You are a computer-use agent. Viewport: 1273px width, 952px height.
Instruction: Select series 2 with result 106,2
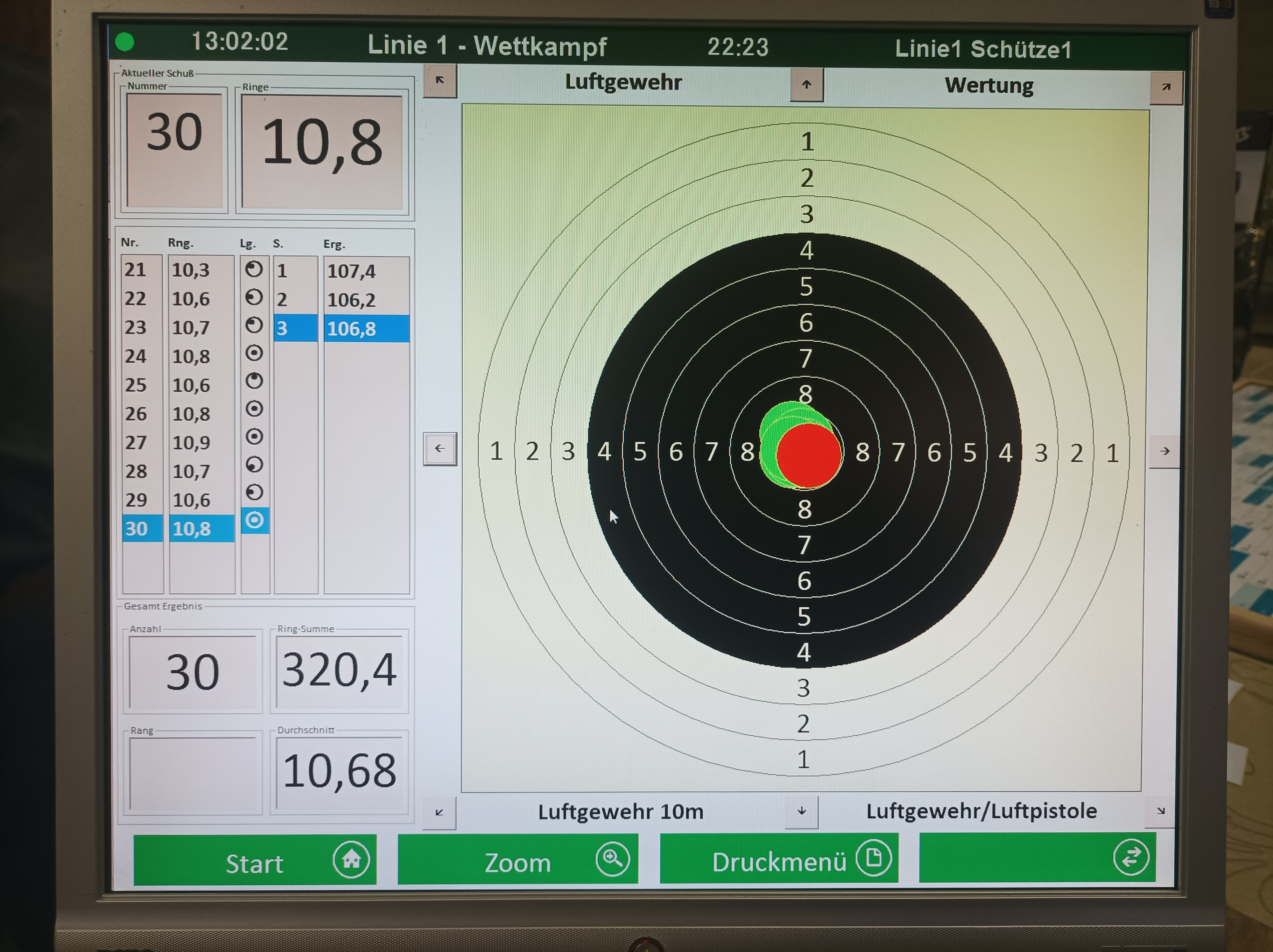pos(351,300)
